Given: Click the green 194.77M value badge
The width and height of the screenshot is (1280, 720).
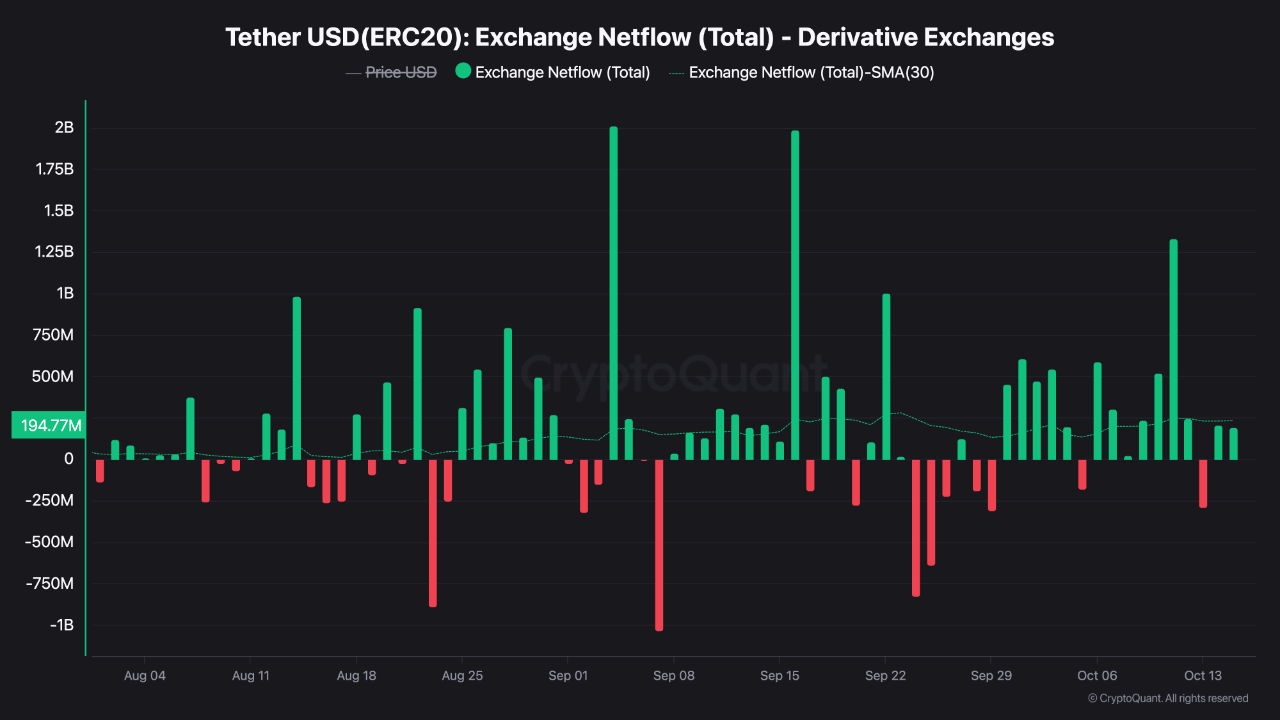Looking at the screenshot, I should (x=47, y=424).
